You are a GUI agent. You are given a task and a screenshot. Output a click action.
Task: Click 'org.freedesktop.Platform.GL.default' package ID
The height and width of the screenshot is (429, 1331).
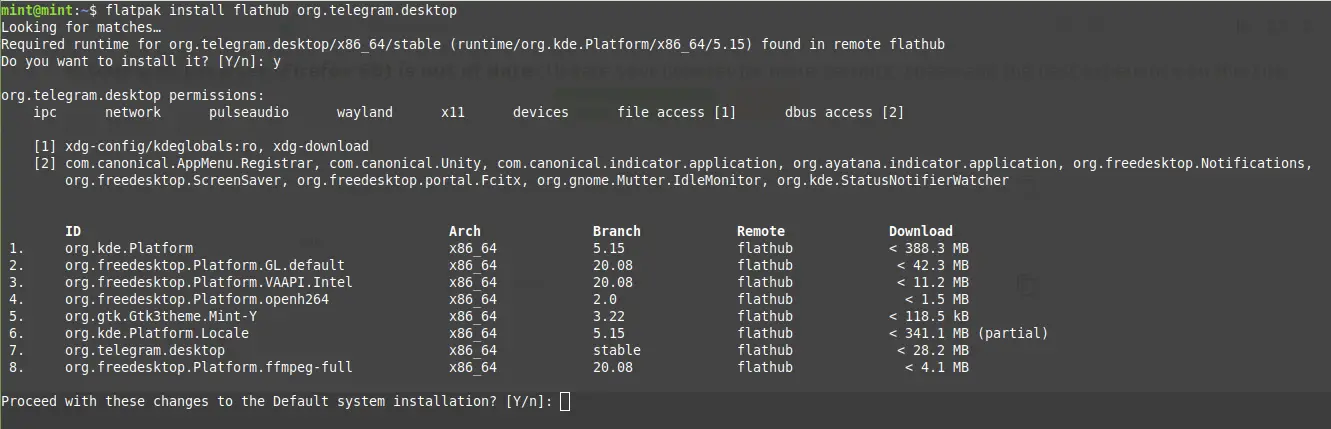205,265
